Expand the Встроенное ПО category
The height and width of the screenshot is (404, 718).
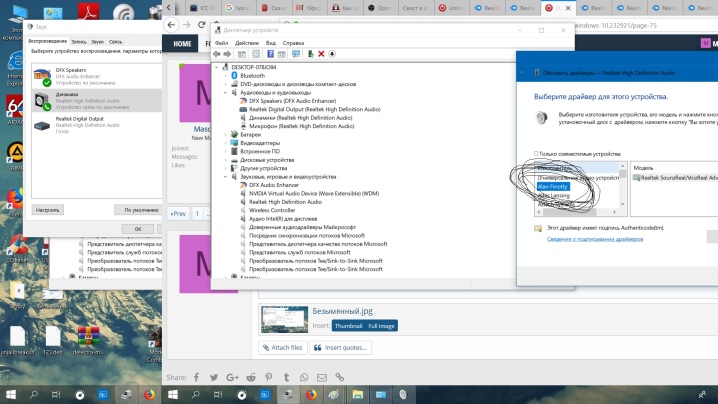(226, 151)
